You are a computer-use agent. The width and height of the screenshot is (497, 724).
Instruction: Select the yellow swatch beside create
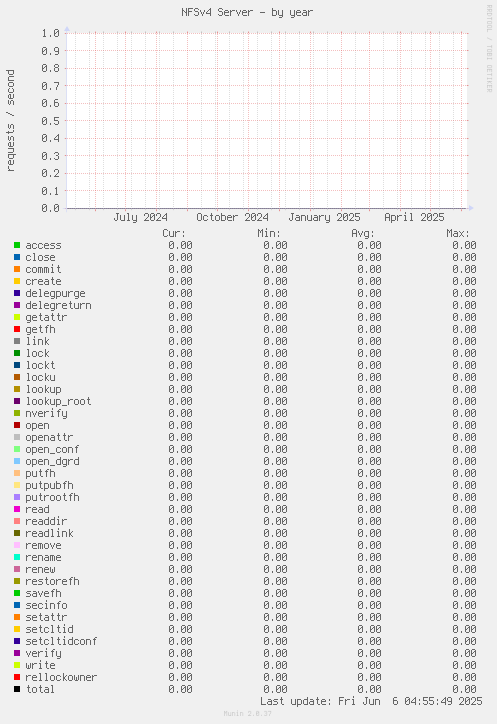(x=17, y=281)
